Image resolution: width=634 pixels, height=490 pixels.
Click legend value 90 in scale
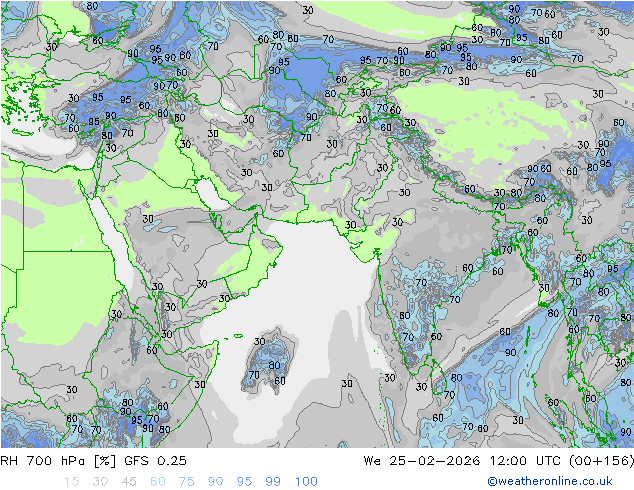[215, 481]
